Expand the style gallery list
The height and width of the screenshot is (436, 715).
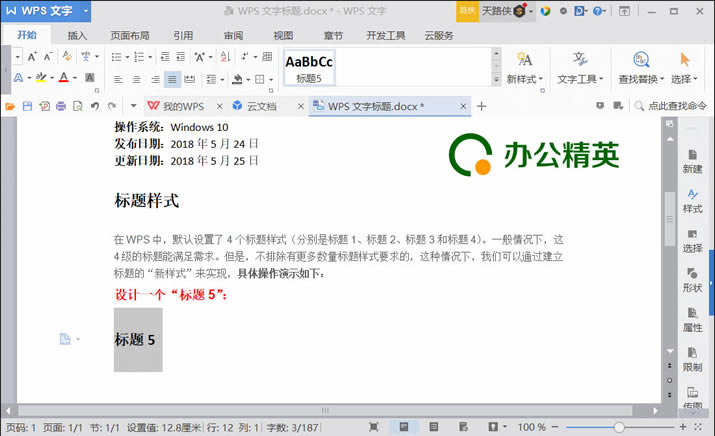pyautogui.click(x=496, y=79)
